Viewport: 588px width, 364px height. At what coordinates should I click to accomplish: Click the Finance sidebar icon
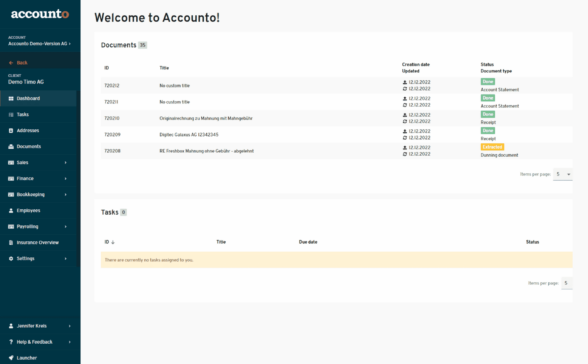pyautogui.click(x=11, y=179)
